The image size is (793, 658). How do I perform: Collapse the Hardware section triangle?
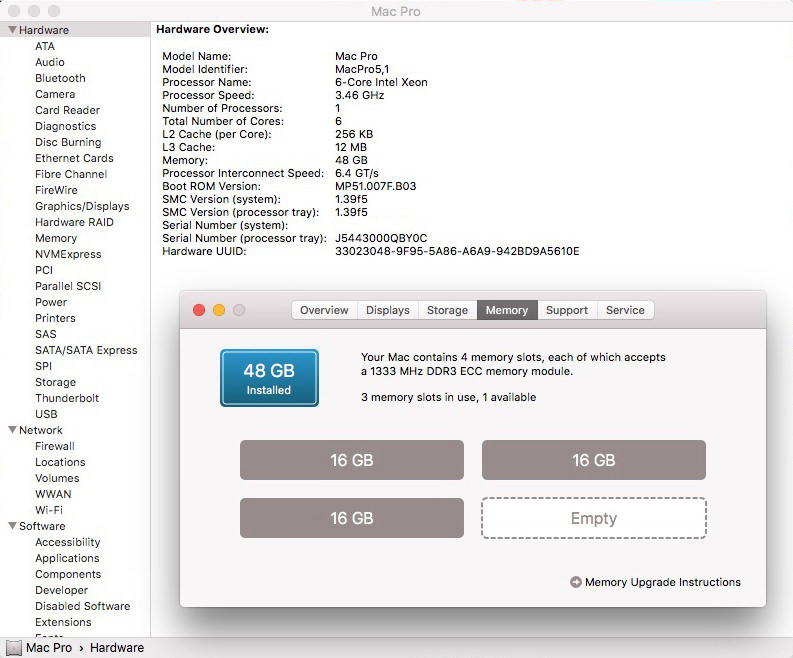tap(13, 30)
